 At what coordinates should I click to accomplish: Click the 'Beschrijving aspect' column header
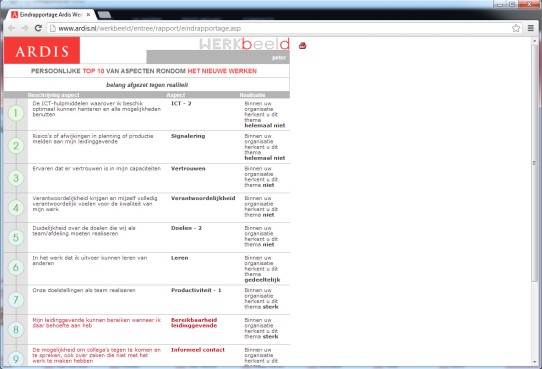pos(54,95)
